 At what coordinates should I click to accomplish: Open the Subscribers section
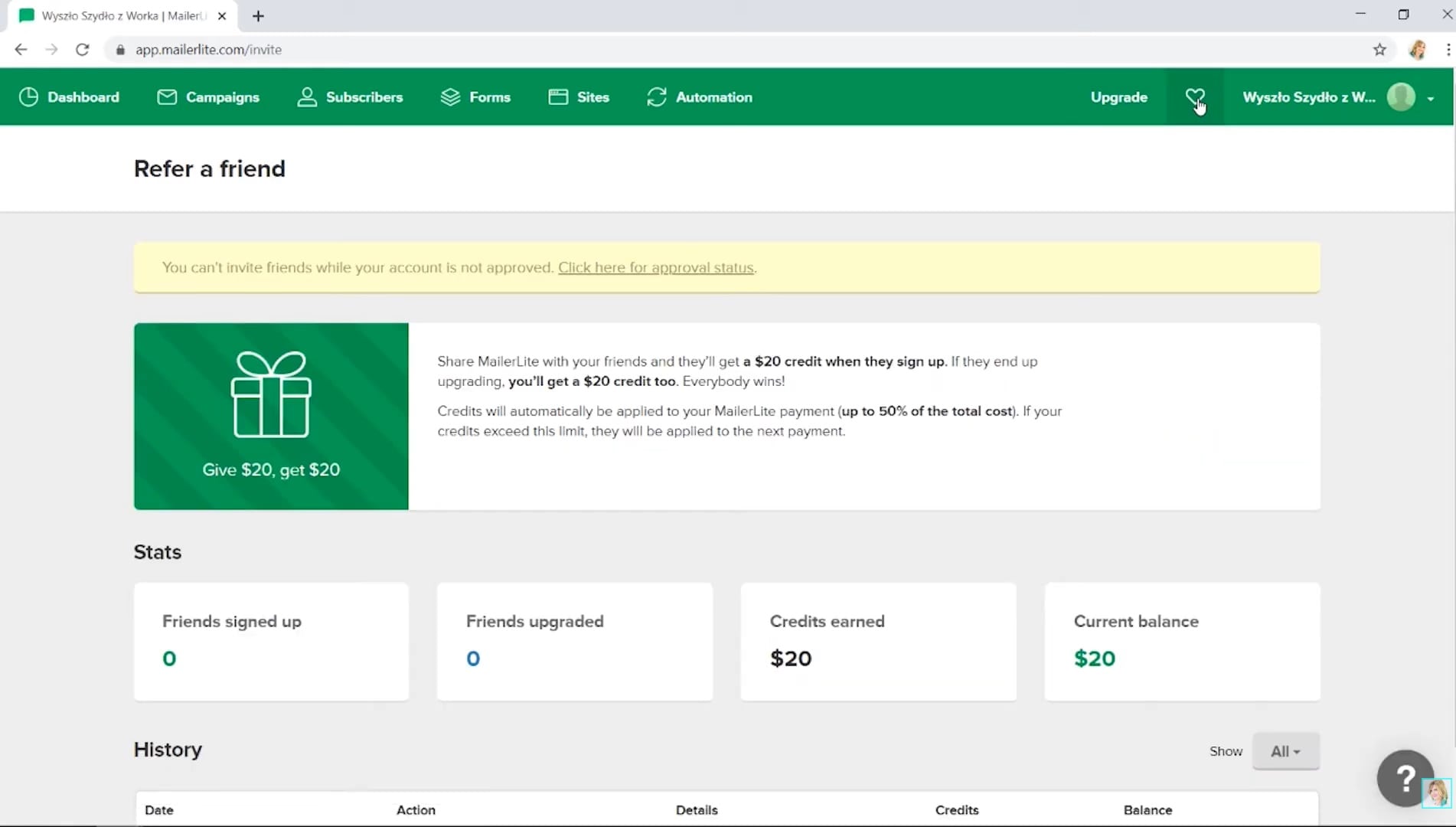(x=350, y=97)
